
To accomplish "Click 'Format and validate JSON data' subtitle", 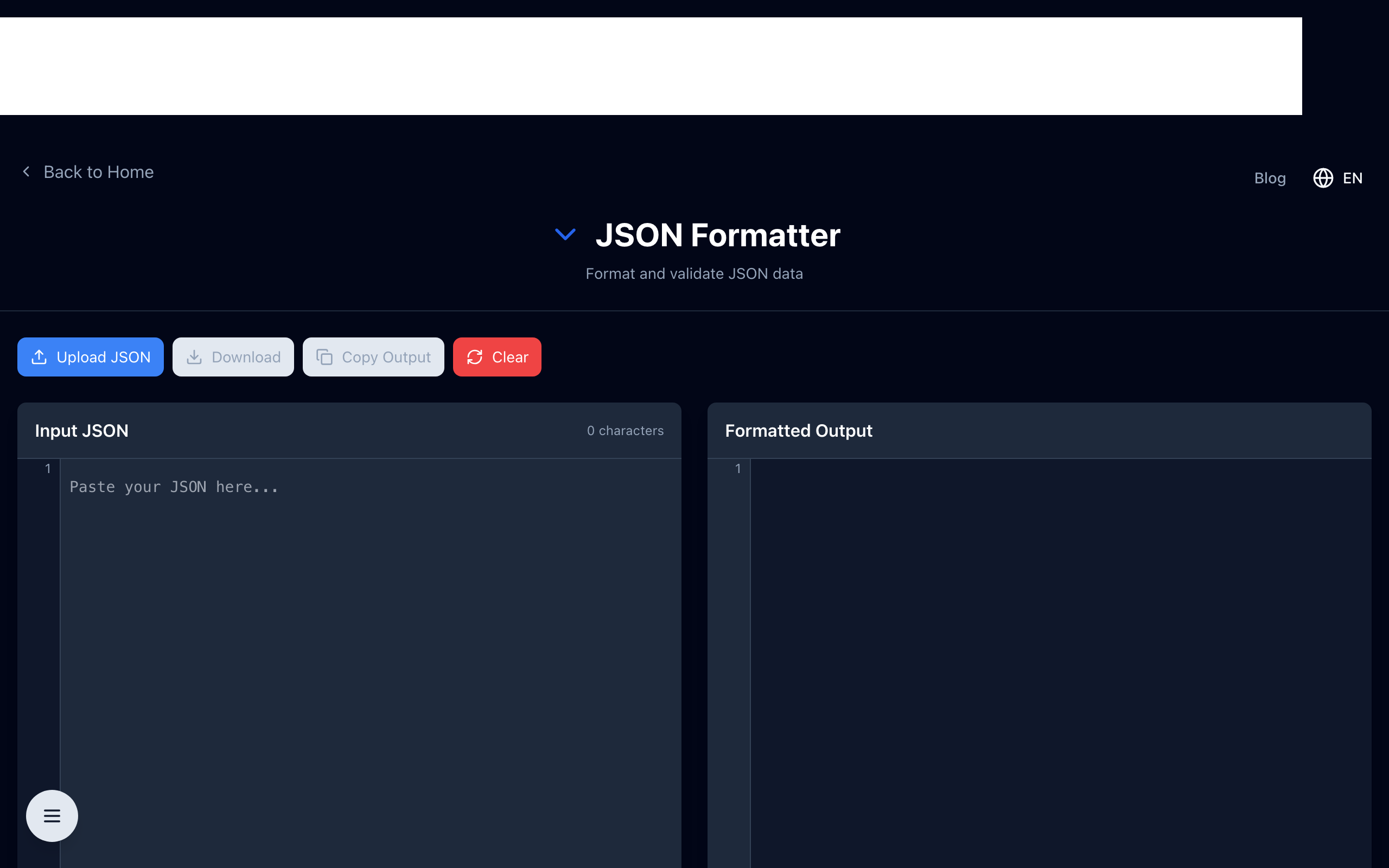I will [x=694, y=274].
